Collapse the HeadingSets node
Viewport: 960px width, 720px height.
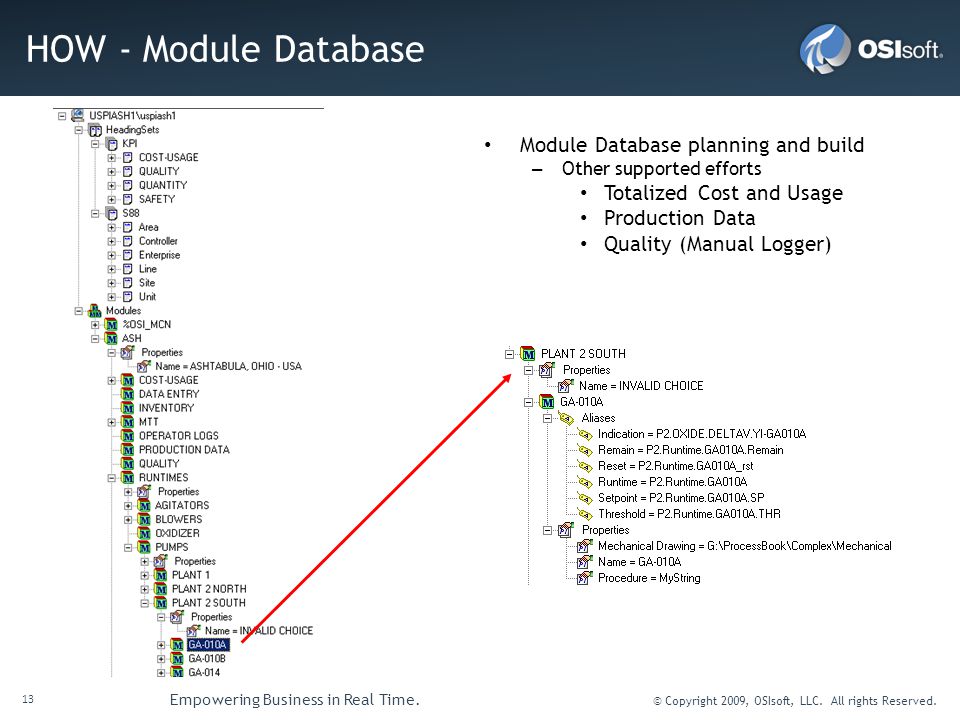78,130
